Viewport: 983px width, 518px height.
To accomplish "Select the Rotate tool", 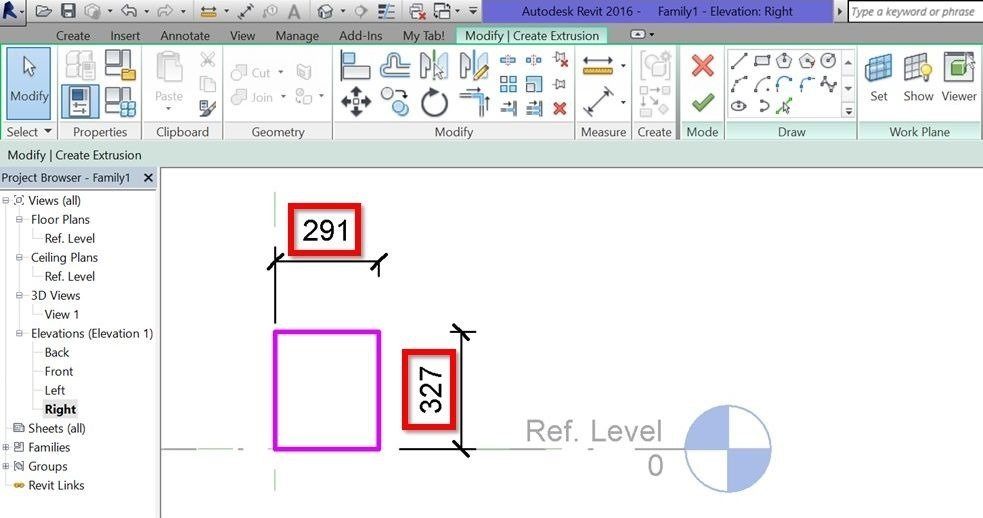I will pos(434,102).
